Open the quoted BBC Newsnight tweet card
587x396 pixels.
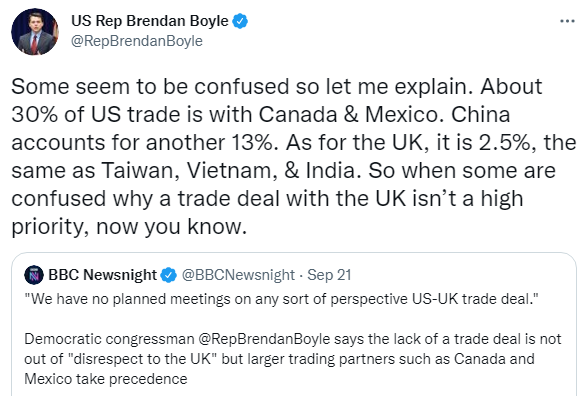[294, 325]
